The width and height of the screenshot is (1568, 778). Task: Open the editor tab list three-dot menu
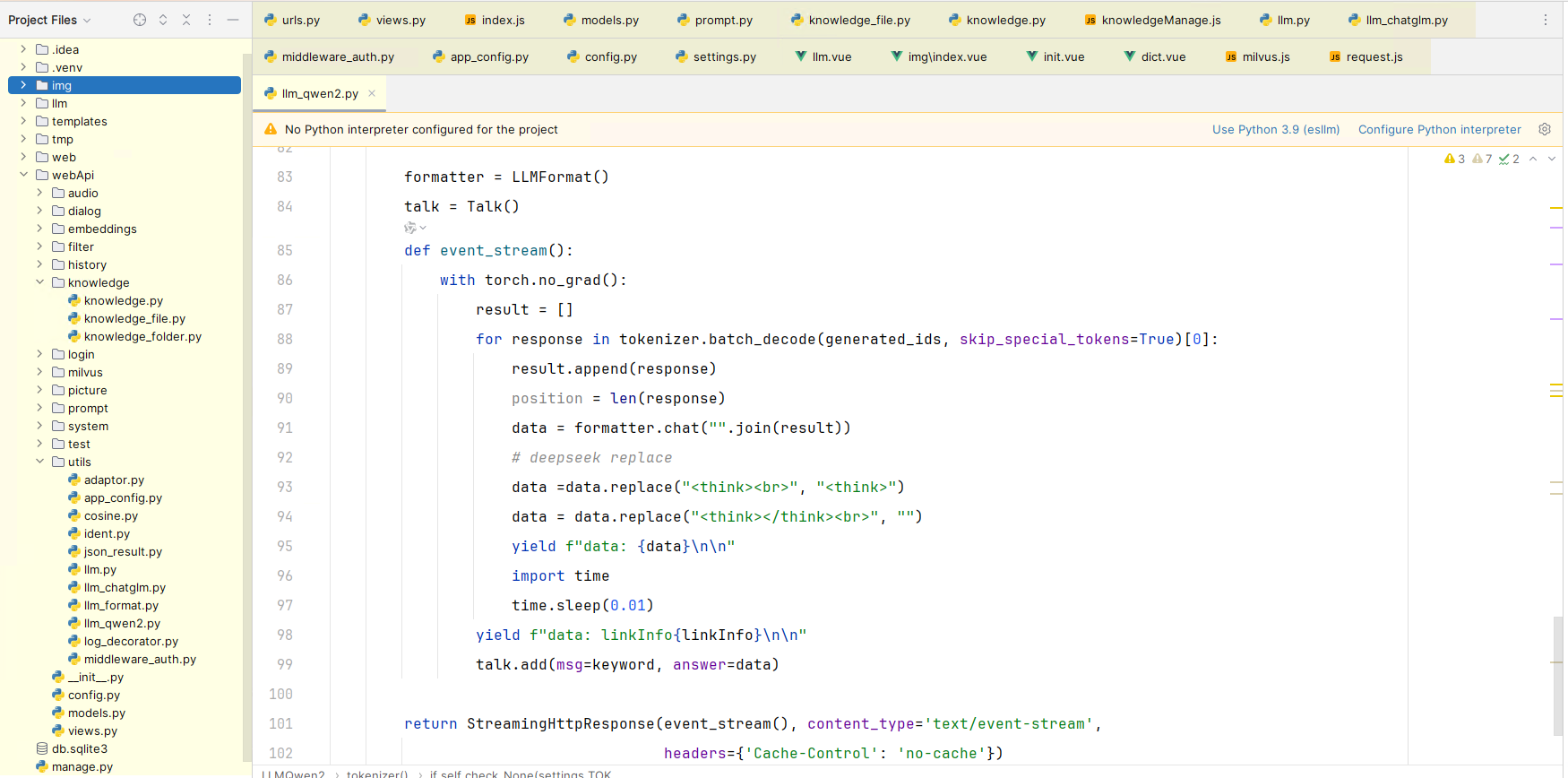(1546, 20)
